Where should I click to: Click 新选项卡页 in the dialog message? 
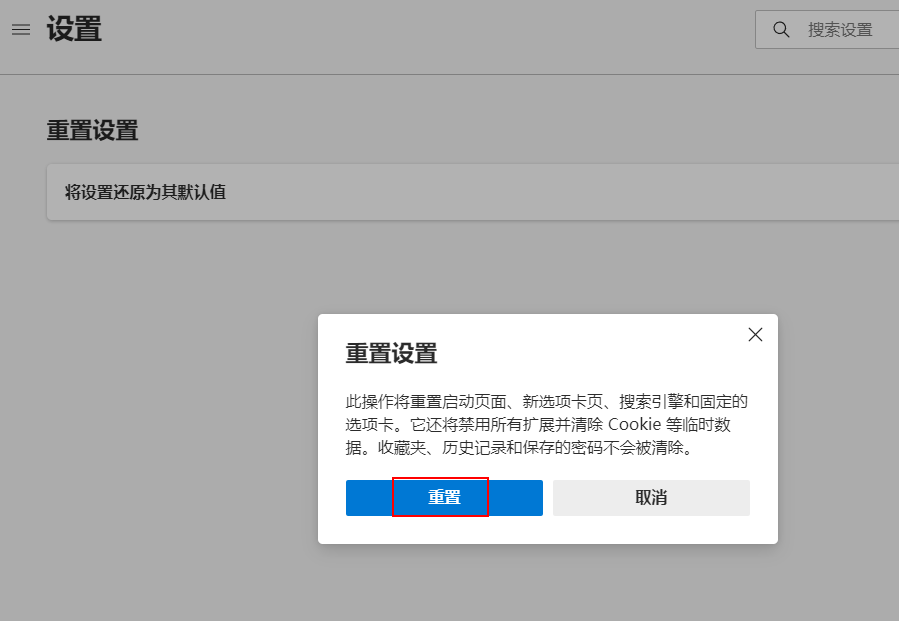pos(564,402)
